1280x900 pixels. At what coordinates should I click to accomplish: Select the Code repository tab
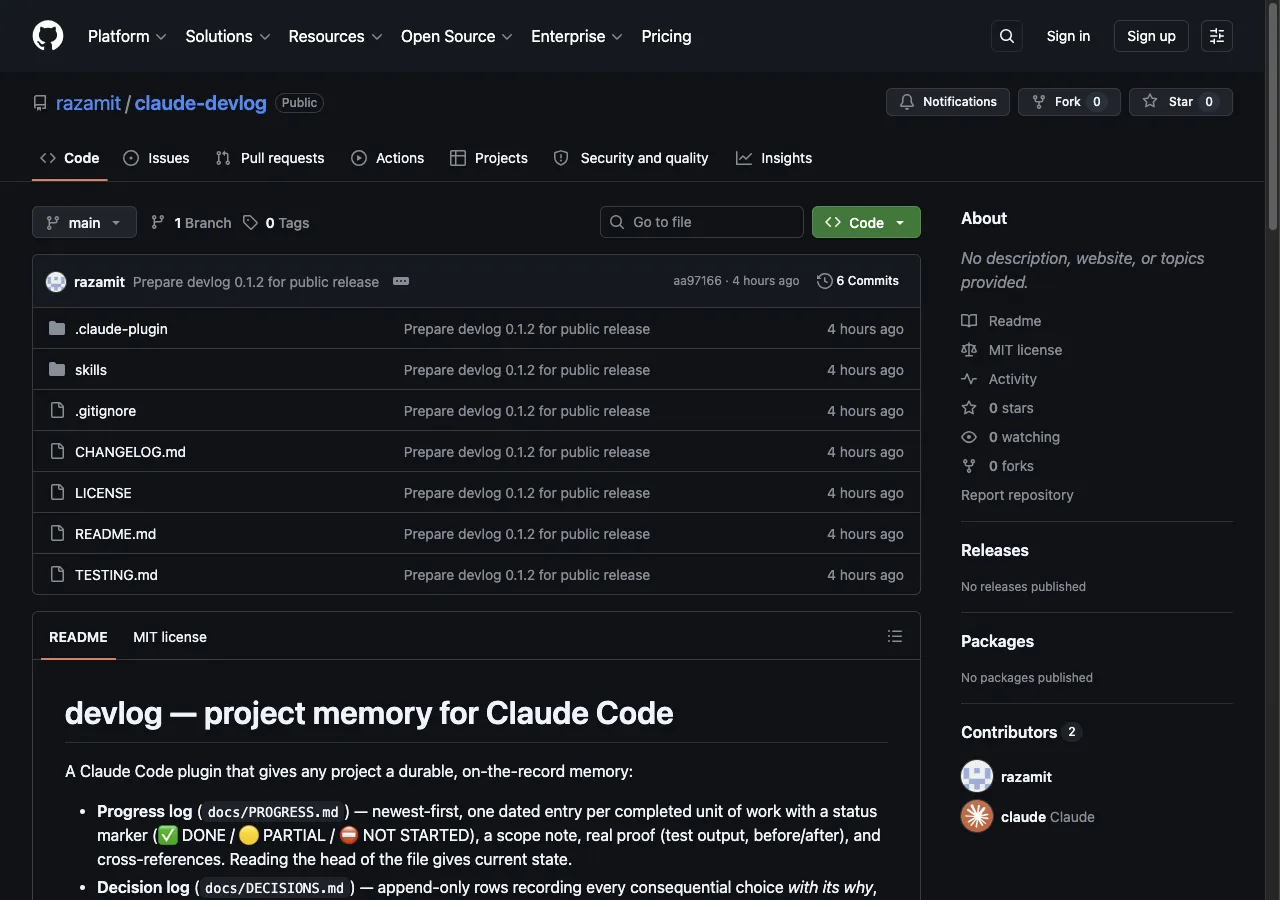(70, 158)
